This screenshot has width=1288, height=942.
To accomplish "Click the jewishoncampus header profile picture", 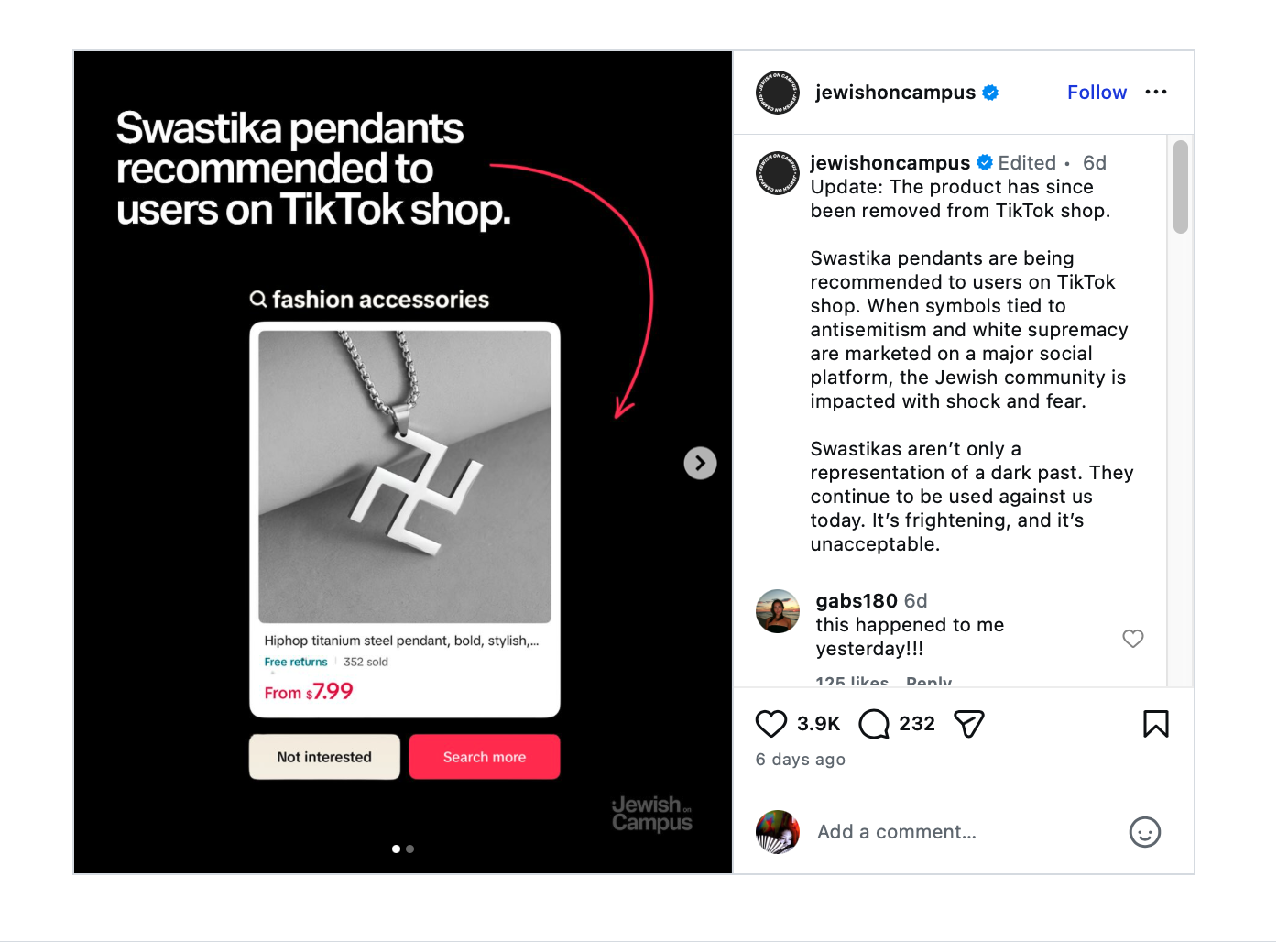I will [778, 93].
